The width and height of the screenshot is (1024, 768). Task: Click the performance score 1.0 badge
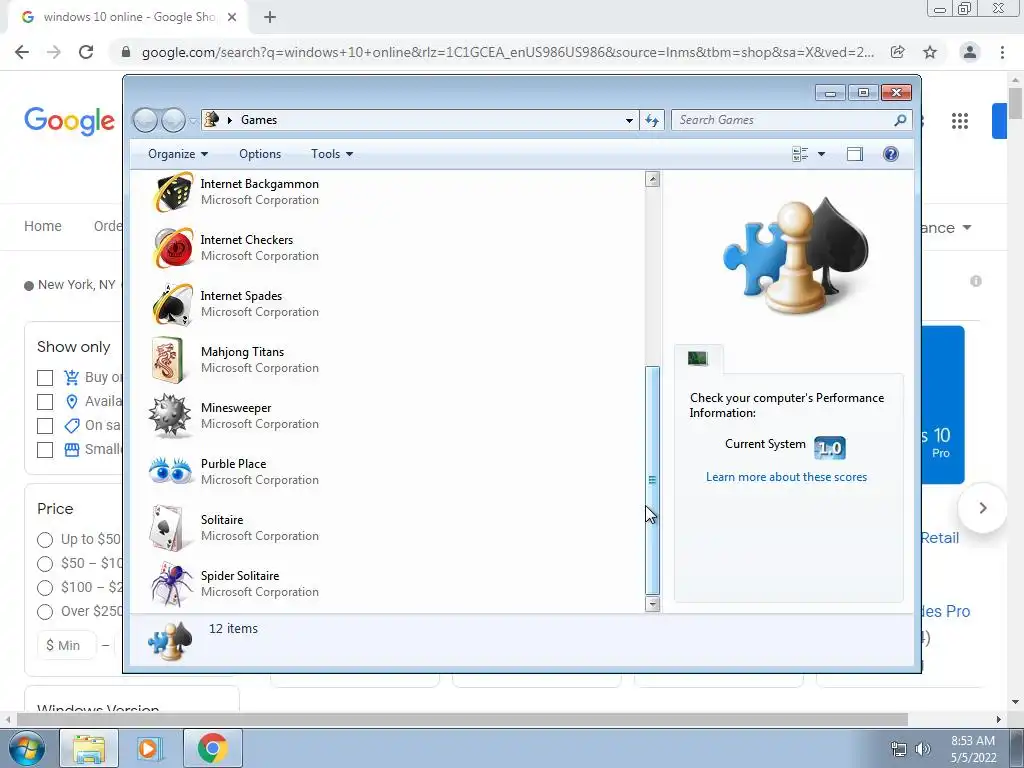pyautogui.click(x=829, y=448)
